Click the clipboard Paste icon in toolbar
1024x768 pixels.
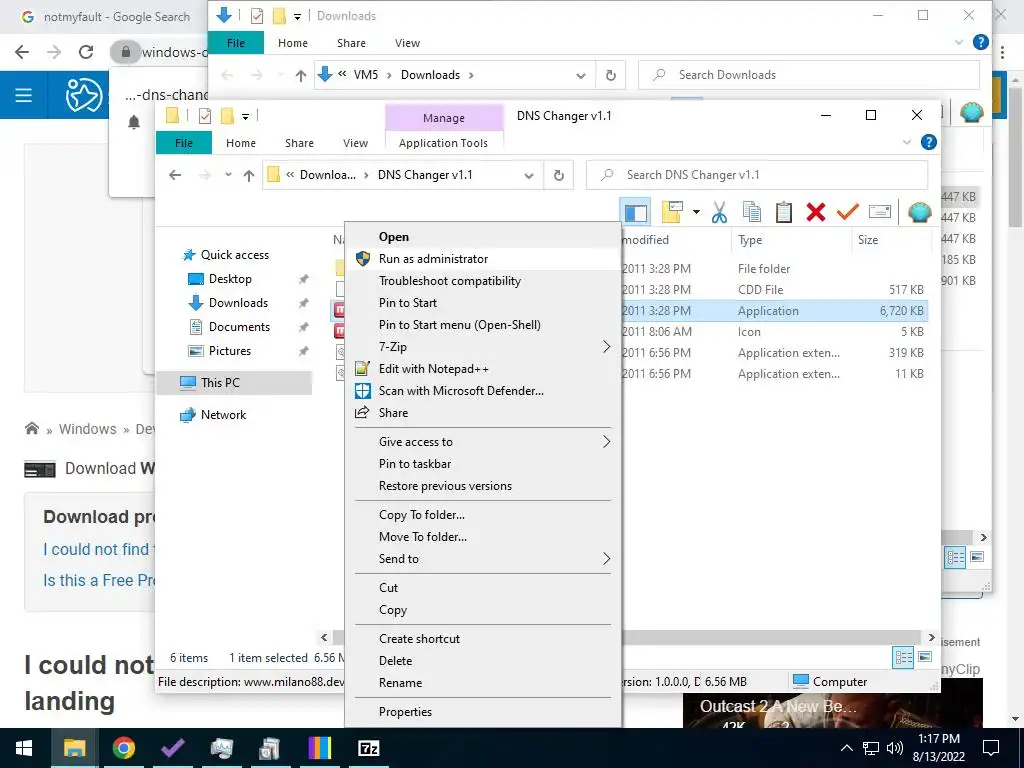pyautogui.click(x=784, y=212)
